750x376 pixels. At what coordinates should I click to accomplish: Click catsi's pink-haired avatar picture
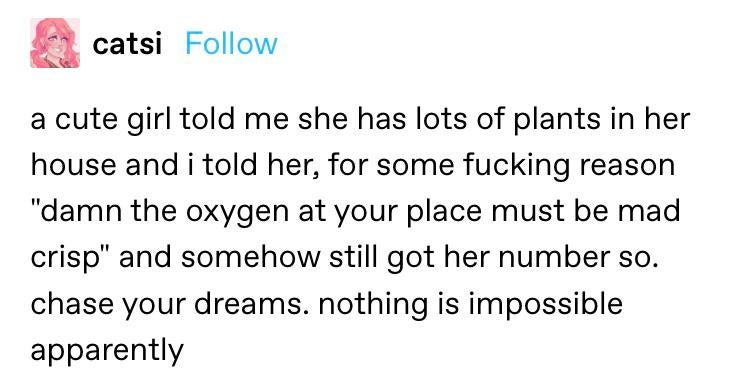tap(55, 43)
